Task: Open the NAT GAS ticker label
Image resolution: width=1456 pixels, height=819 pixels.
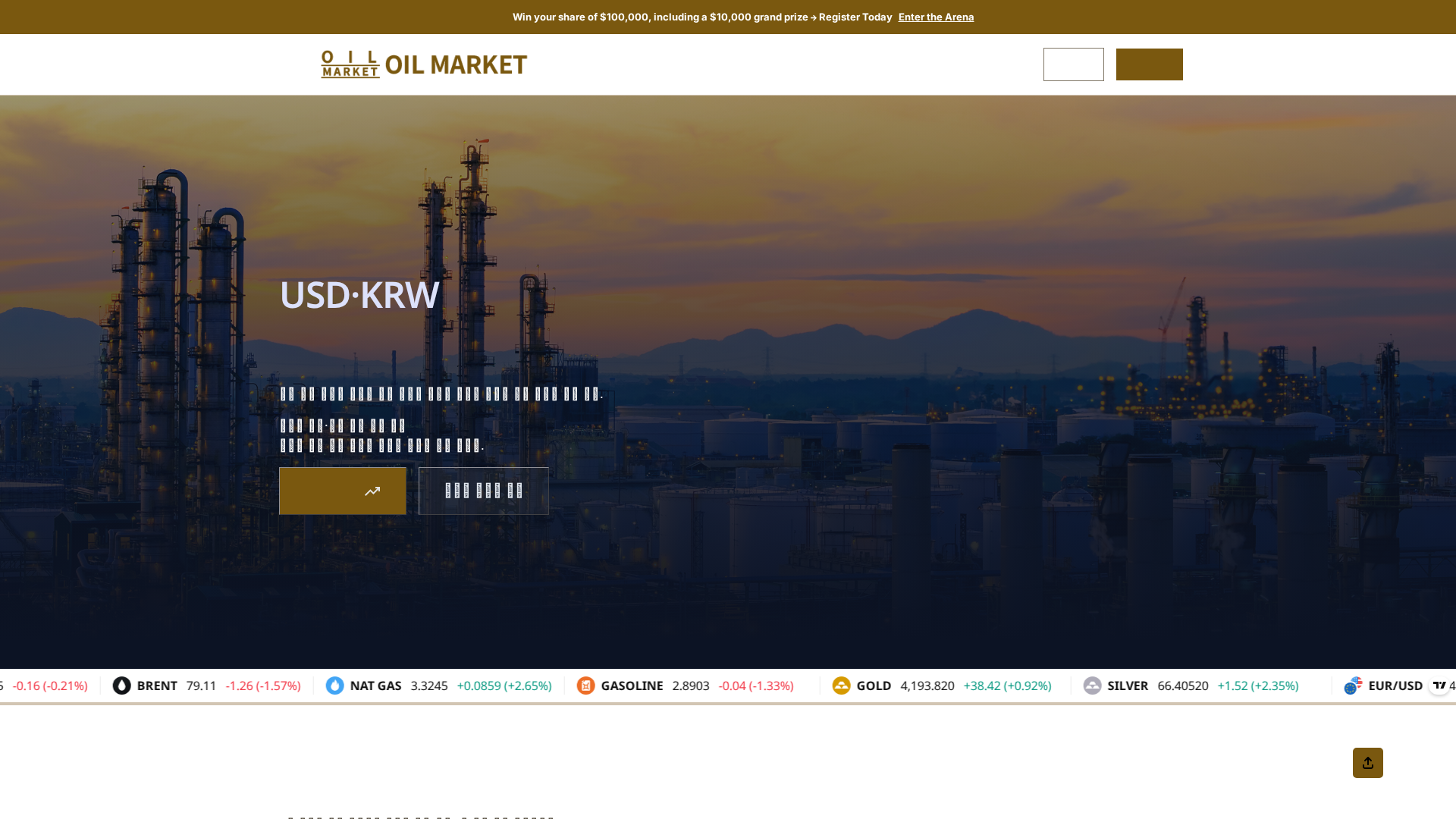Action: [x=375, y=686]
